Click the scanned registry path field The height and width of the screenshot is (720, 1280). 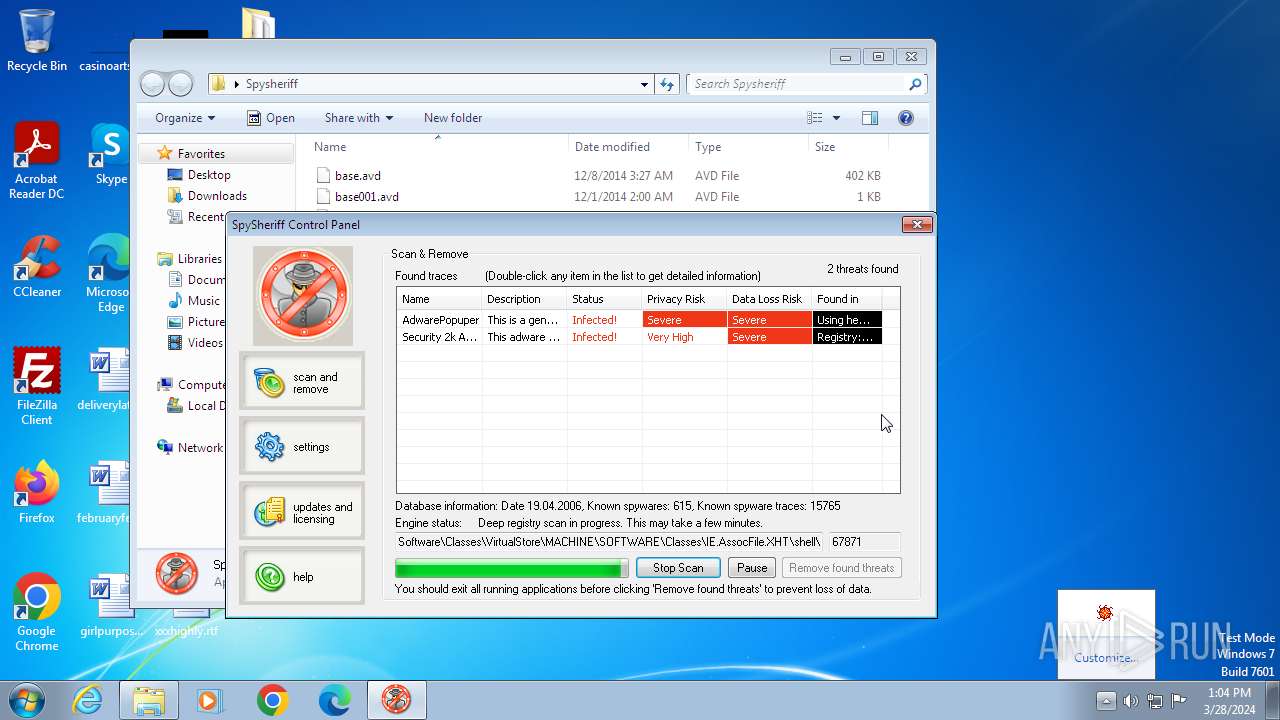[x=609, y=542]
